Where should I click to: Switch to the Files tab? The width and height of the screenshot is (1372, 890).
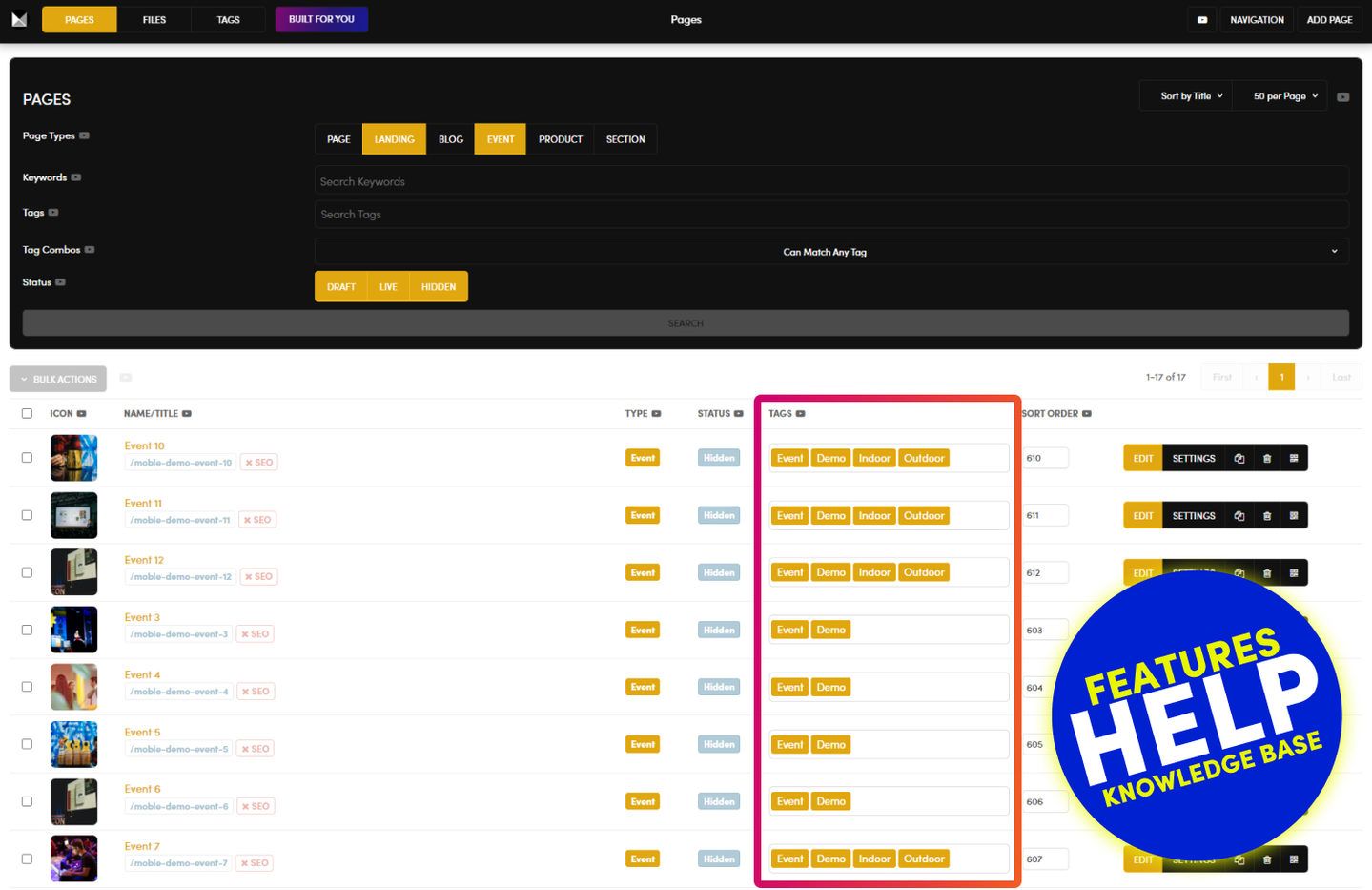pyautogui.click(x=154, y=20)
